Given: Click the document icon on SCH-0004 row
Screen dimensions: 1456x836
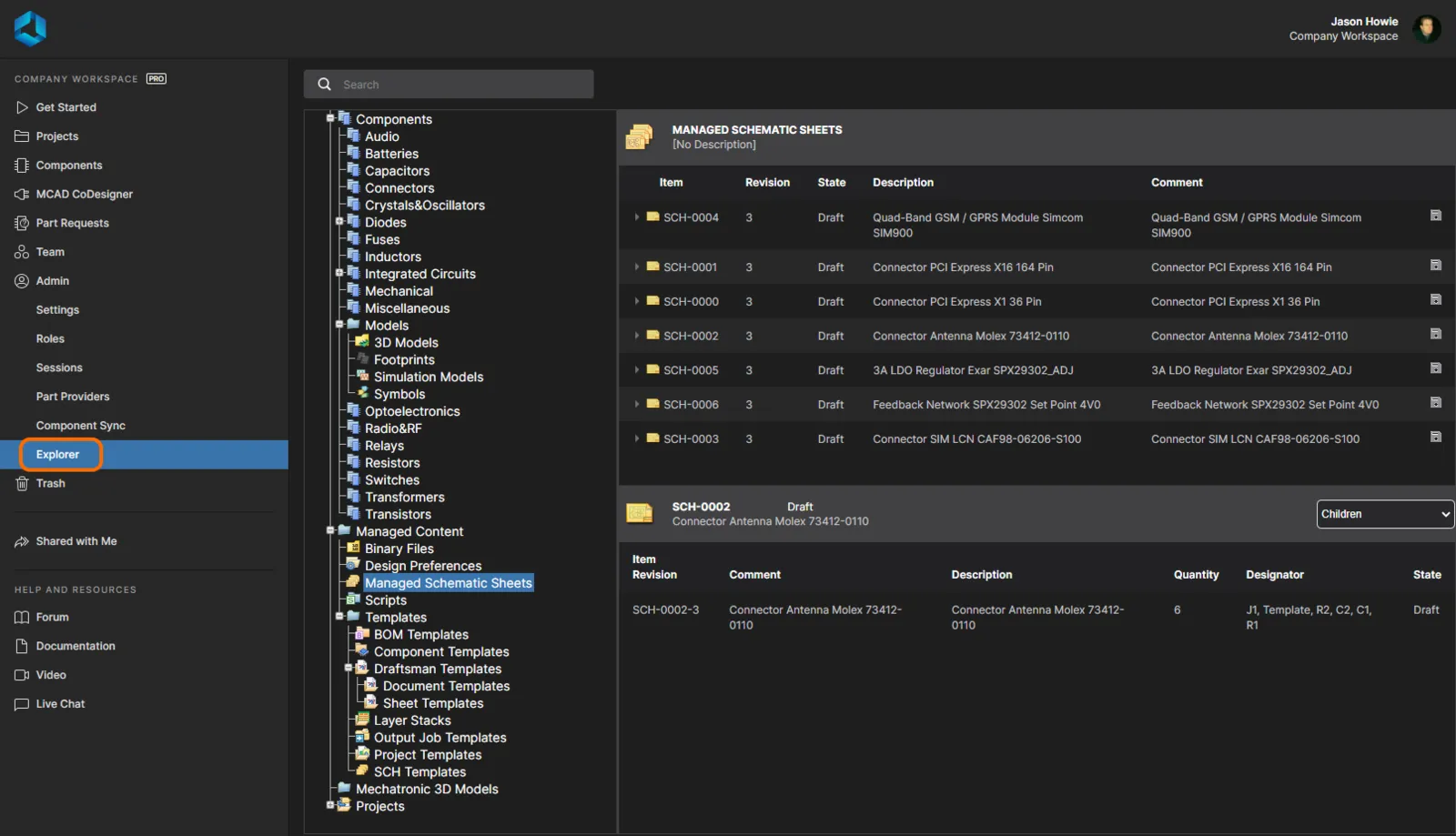Looking at the screenshot, I should (x=1435, y=217).
